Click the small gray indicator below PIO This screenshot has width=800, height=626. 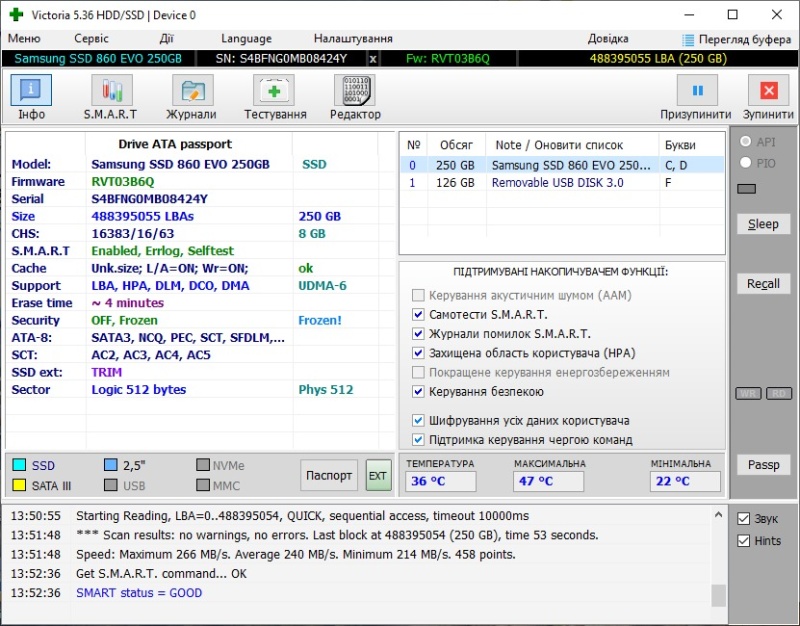point(746,189)
